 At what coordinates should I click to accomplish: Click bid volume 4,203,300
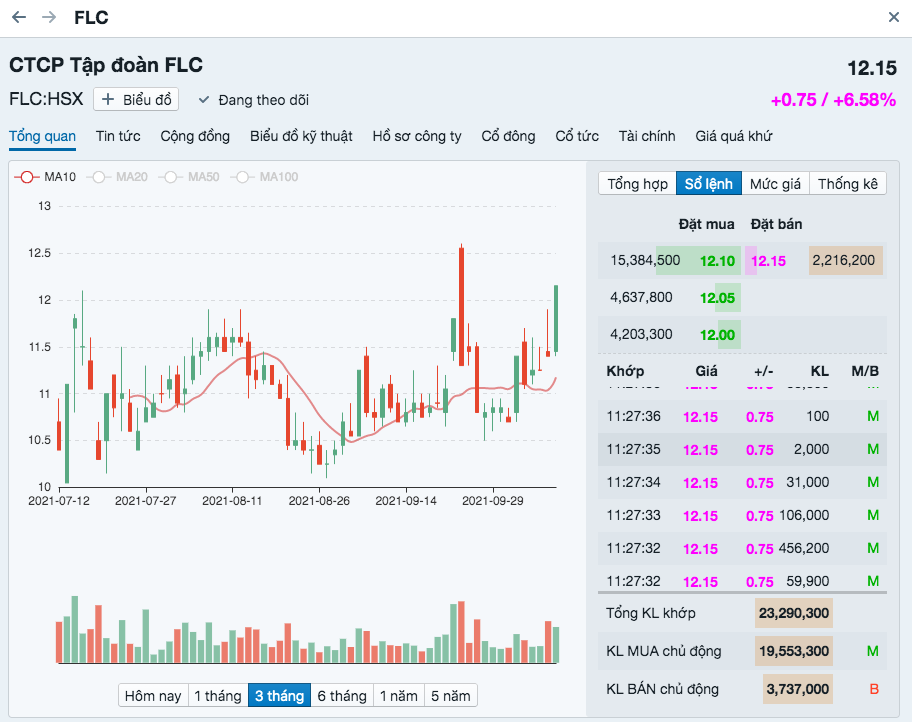point(641,335)
